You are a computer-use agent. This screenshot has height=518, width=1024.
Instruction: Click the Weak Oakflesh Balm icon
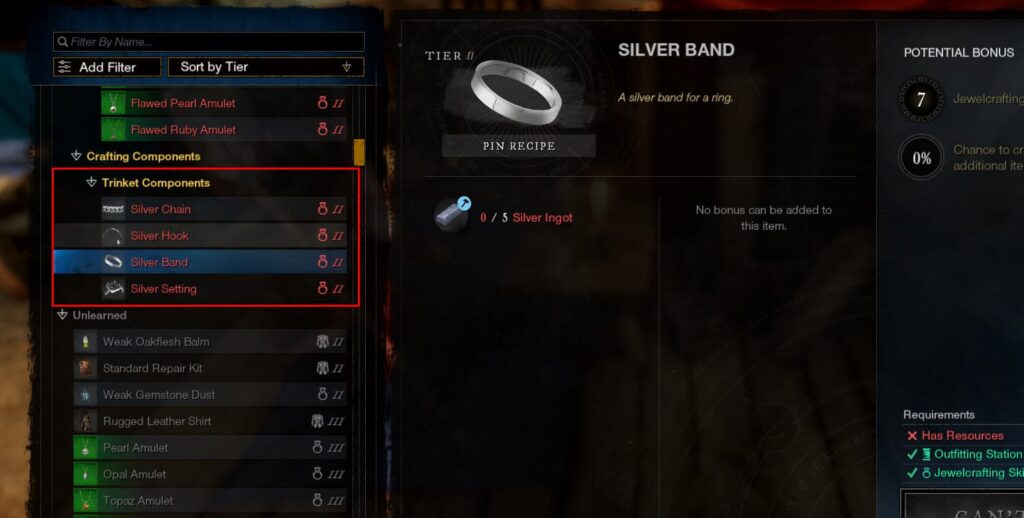(x=86, y=342)
